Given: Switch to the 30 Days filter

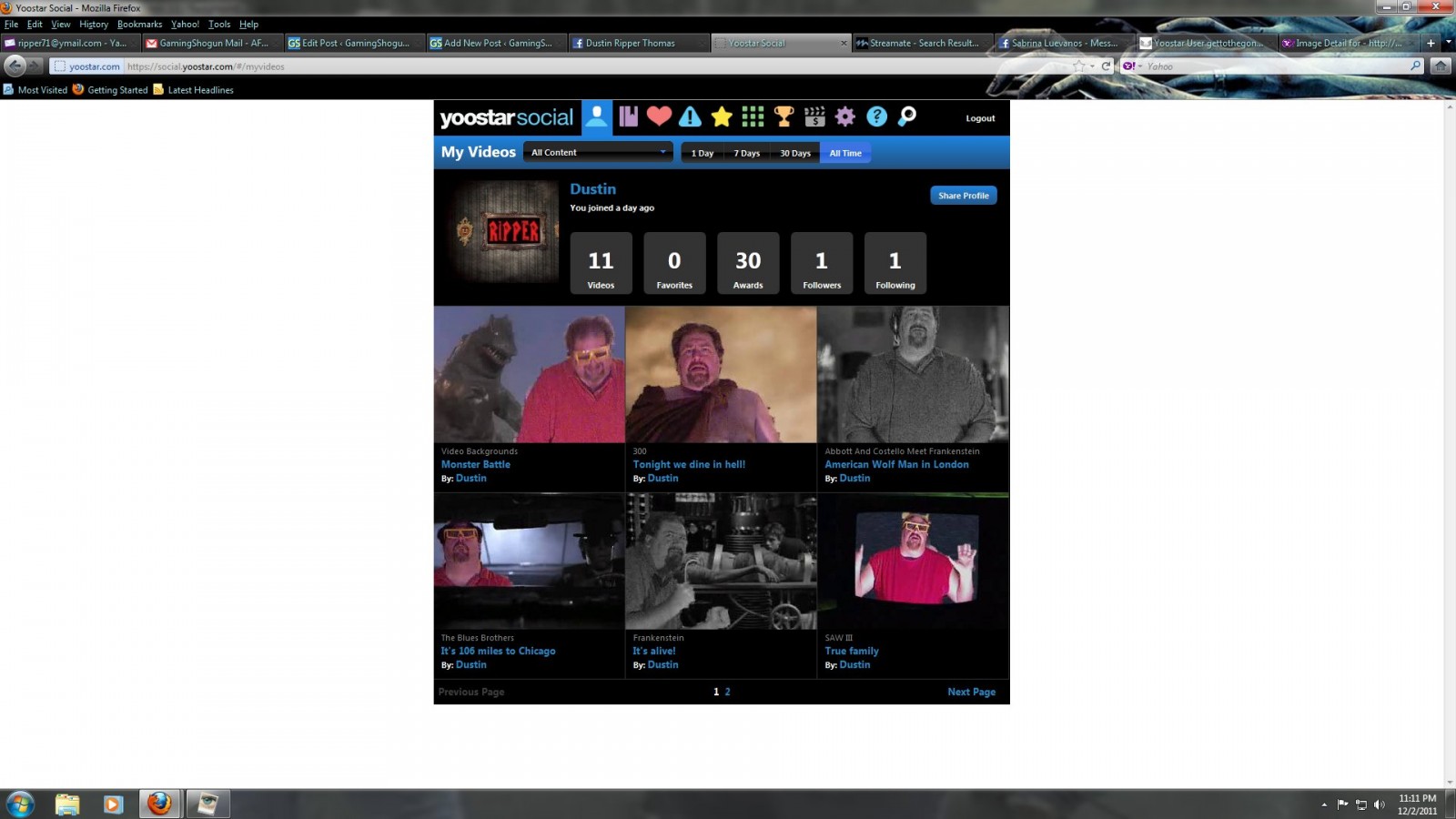Looking at the screenshot, I should click(x=794, y=153).
